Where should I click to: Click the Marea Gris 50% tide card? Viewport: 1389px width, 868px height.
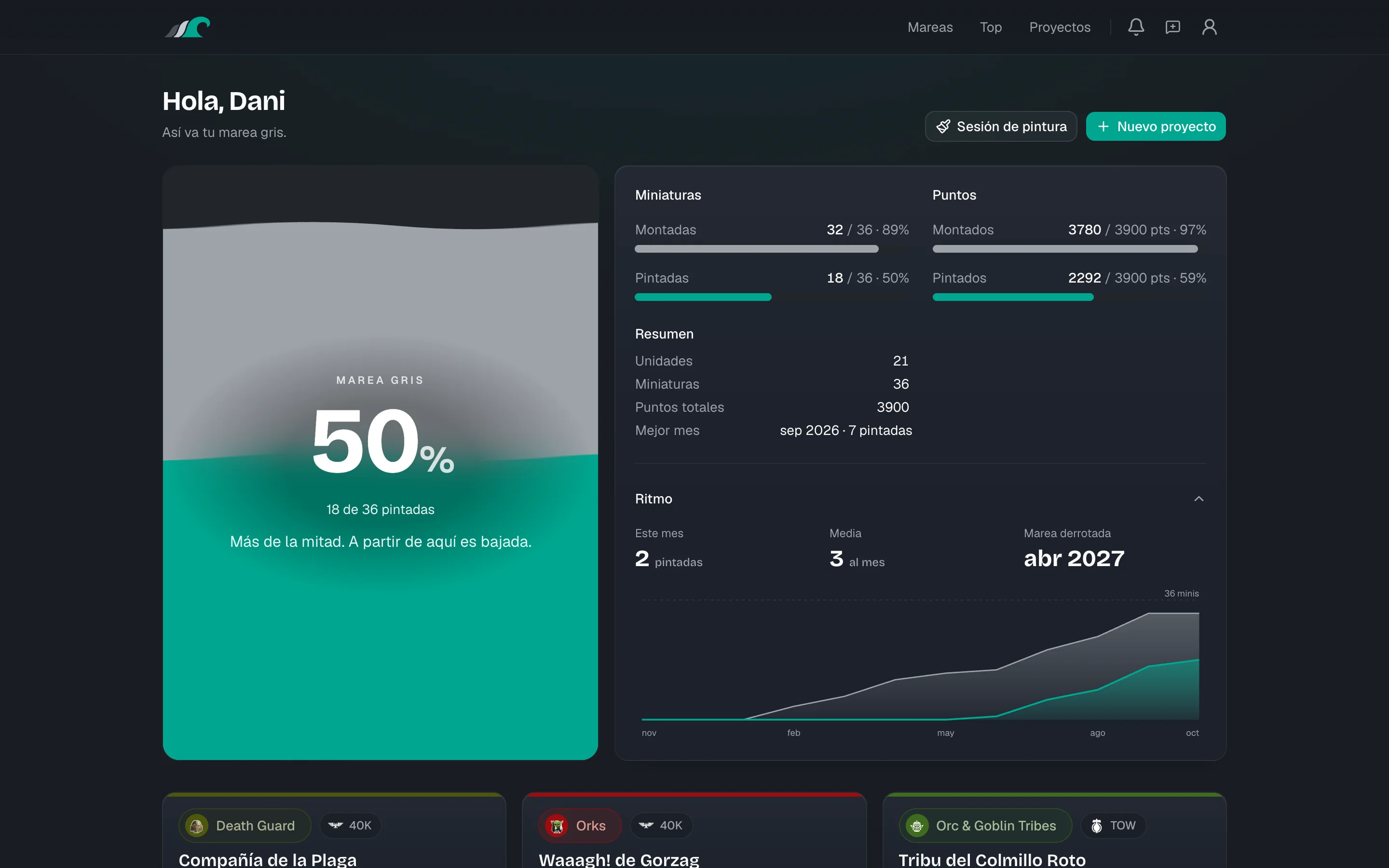380,463
